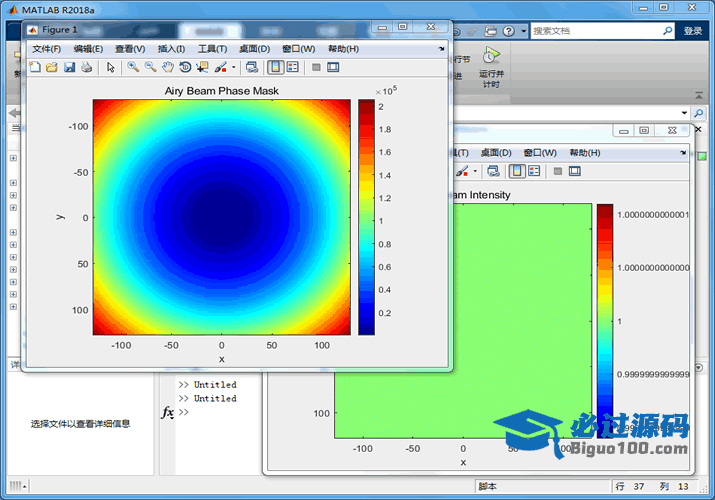Select Data Cursor tool in Figure 1
715x500 pixels.
point(202,67)
